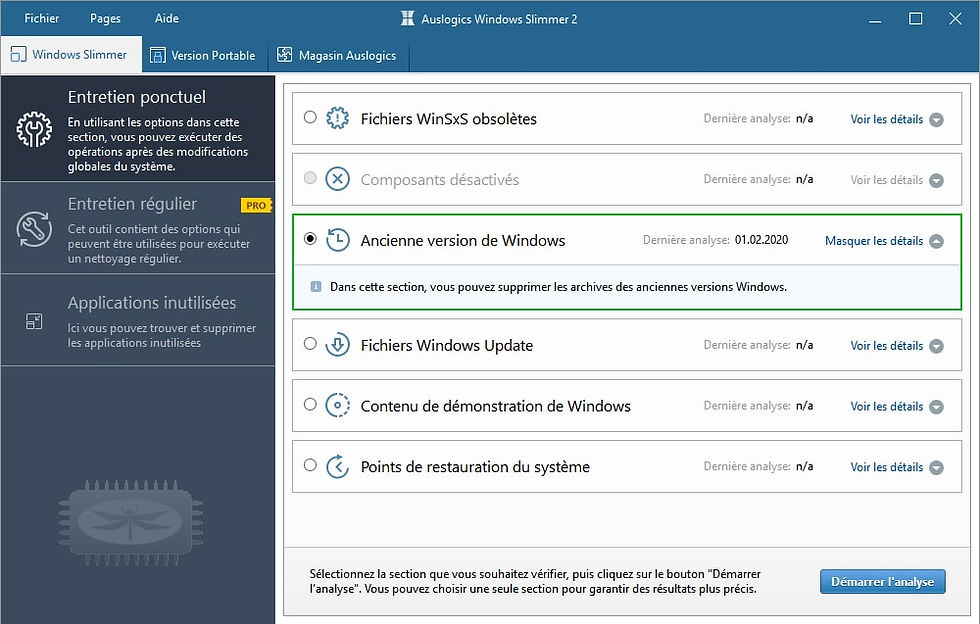The width and height of the screenshot is (980, 624).
Task: Switch to the Windows Slimmer tab
Action: pos(71,54)
